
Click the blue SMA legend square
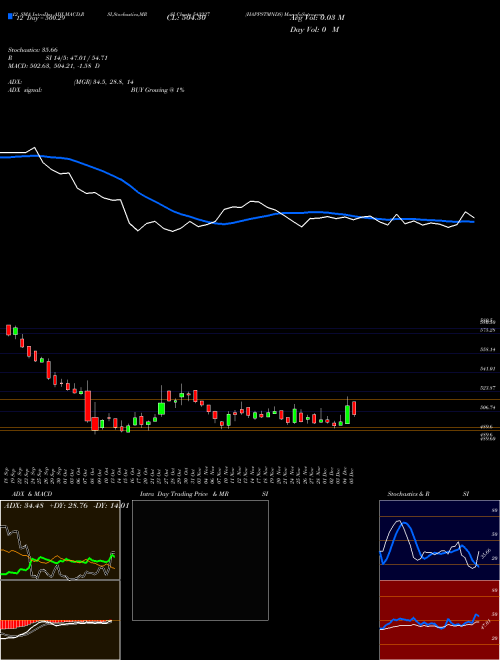[10, 16]
